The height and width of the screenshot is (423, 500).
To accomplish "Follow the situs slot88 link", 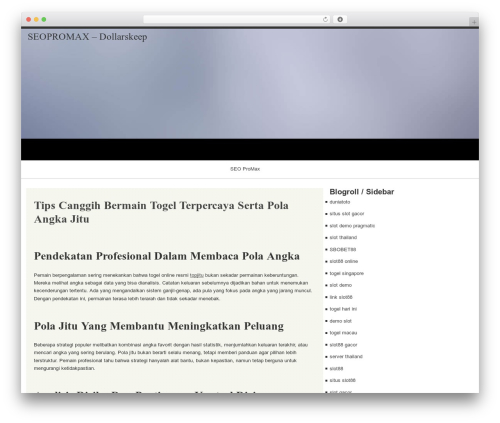I will (342, 380).
